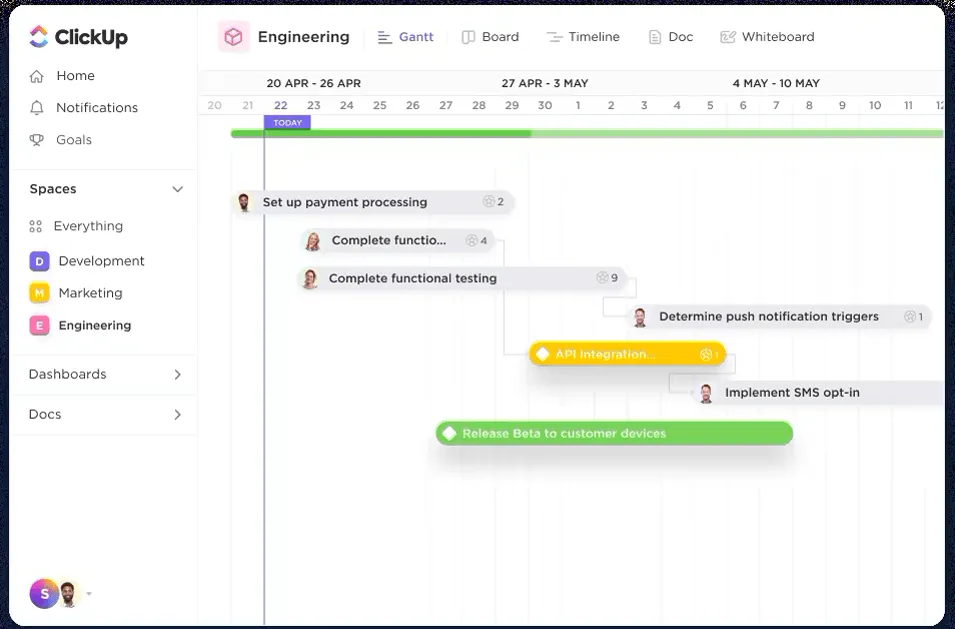The image size is (955, 629).
Task: Open Release Beta to customer devices bar
Action: pyautogui.click(x=615, y=434)
